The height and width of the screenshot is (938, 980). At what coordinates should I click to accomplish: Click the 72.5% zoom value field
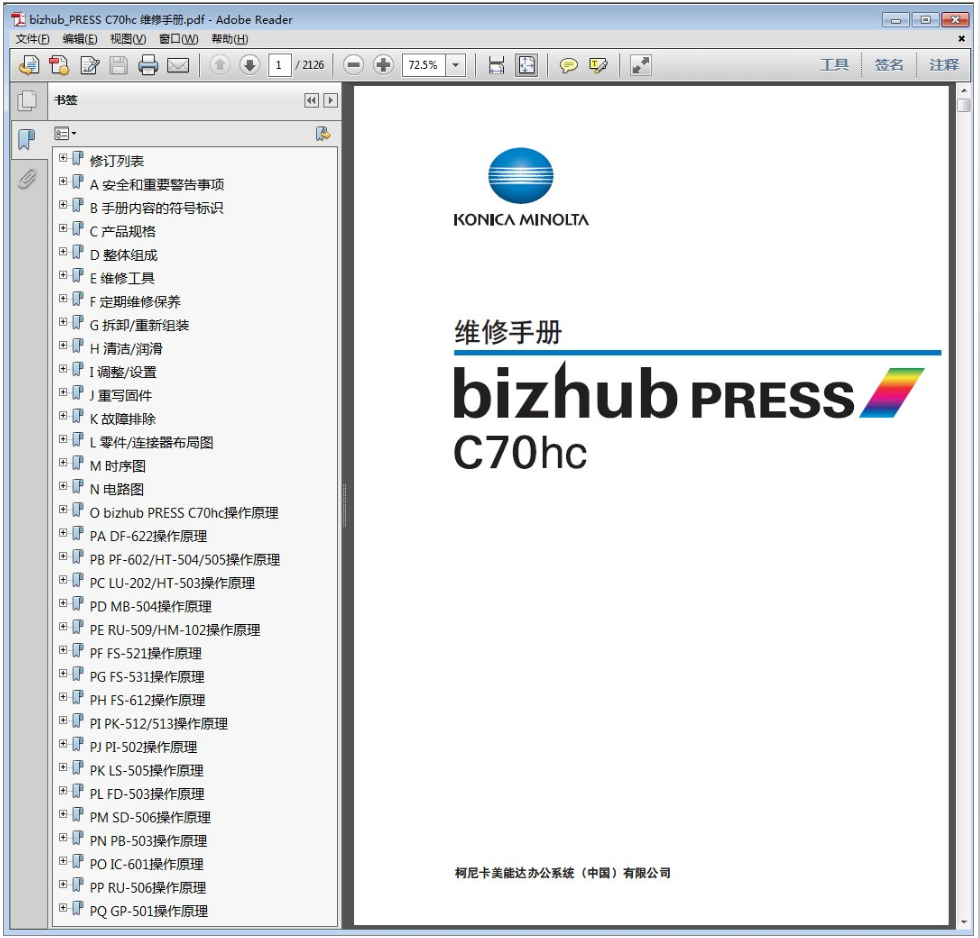[x=424, y=65]
